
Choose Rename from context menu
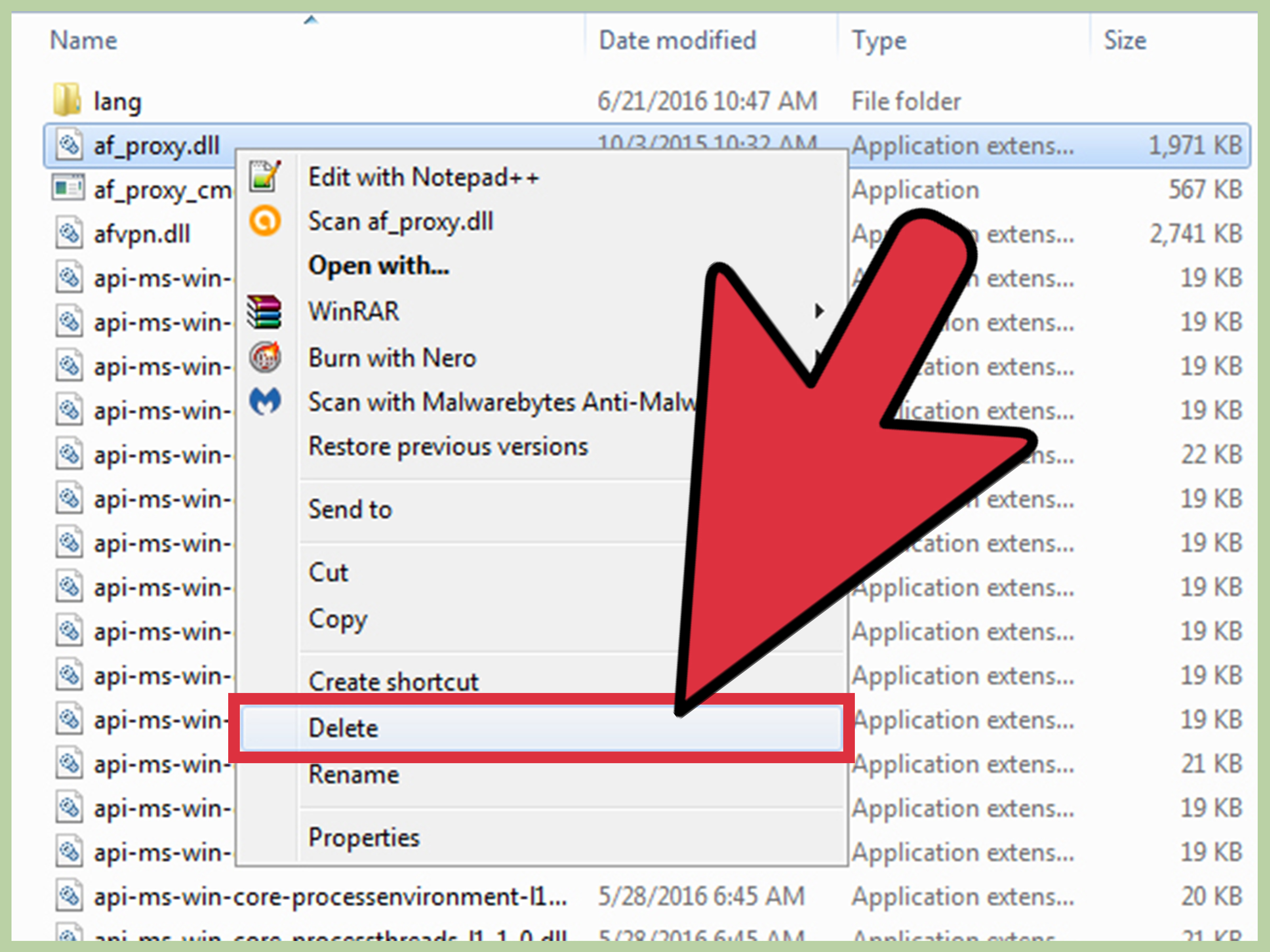tap(354, 775)
